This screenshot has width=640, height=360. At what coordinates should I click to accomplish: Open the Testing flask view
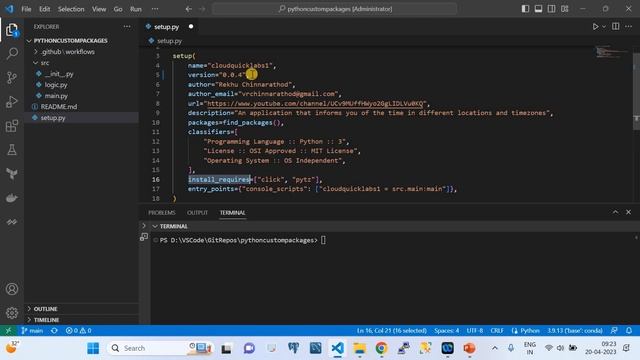pyautogui.click(x=12, y=150)
